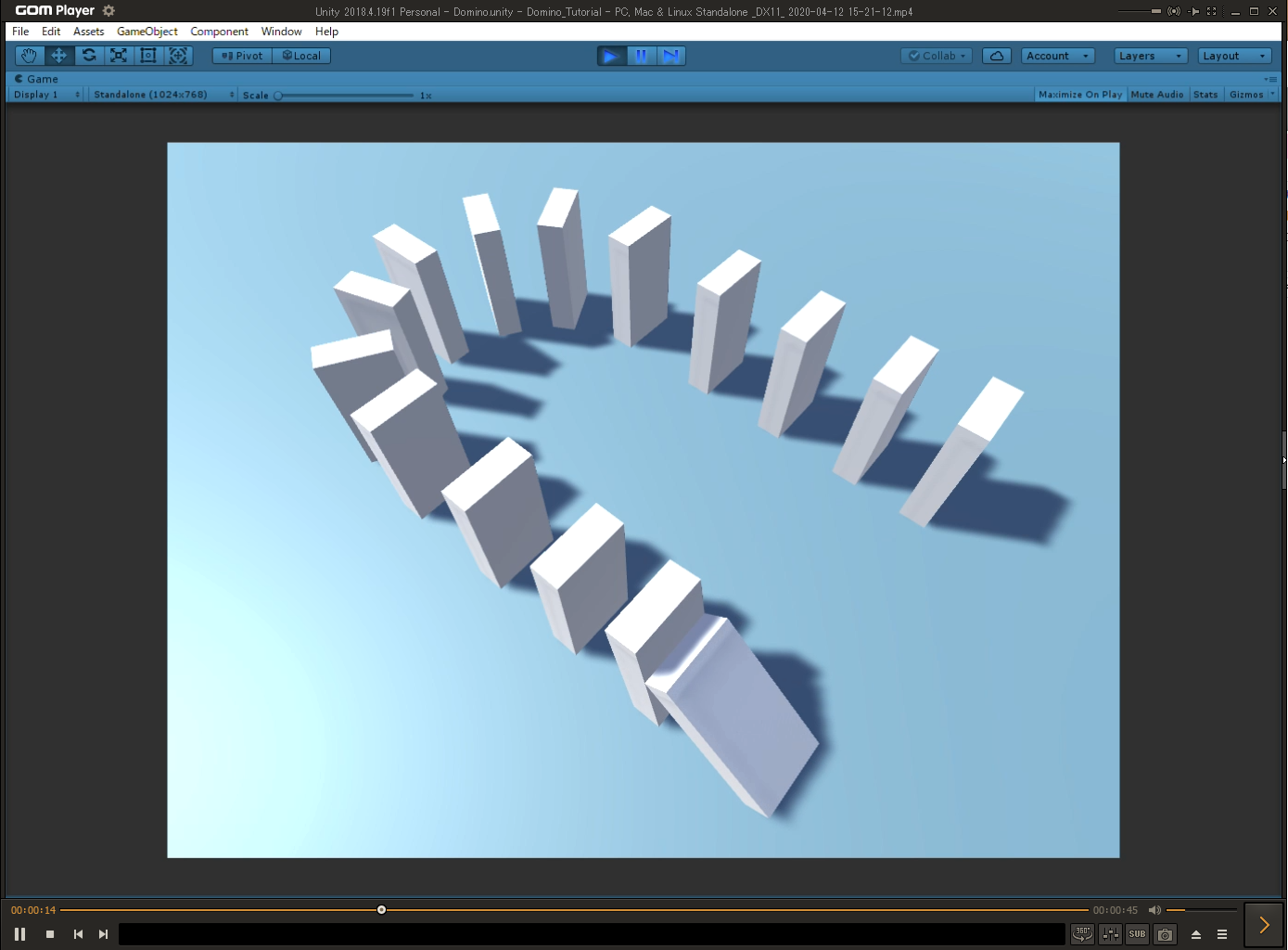Open the GameObject menu
Viewport: 1288px width, 950px height.
pyautogui.click(x=147, y=32)
